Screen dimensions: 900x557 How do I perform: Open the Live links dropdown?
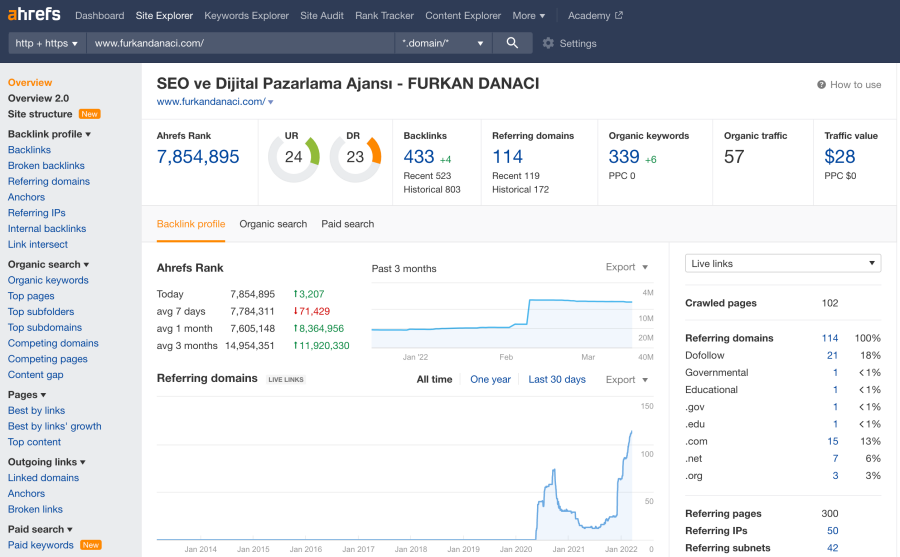783,264
